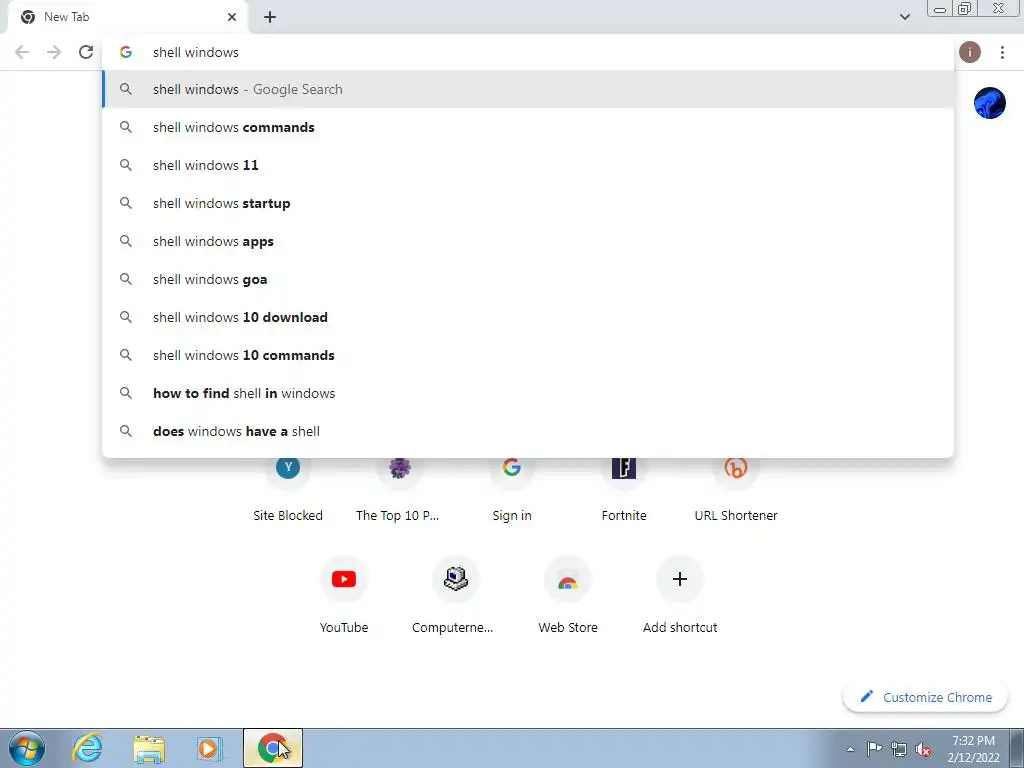This screenshot has height=768, width=1024.
Task: Open the Computerne... shortcut
Action: point(456,594)
